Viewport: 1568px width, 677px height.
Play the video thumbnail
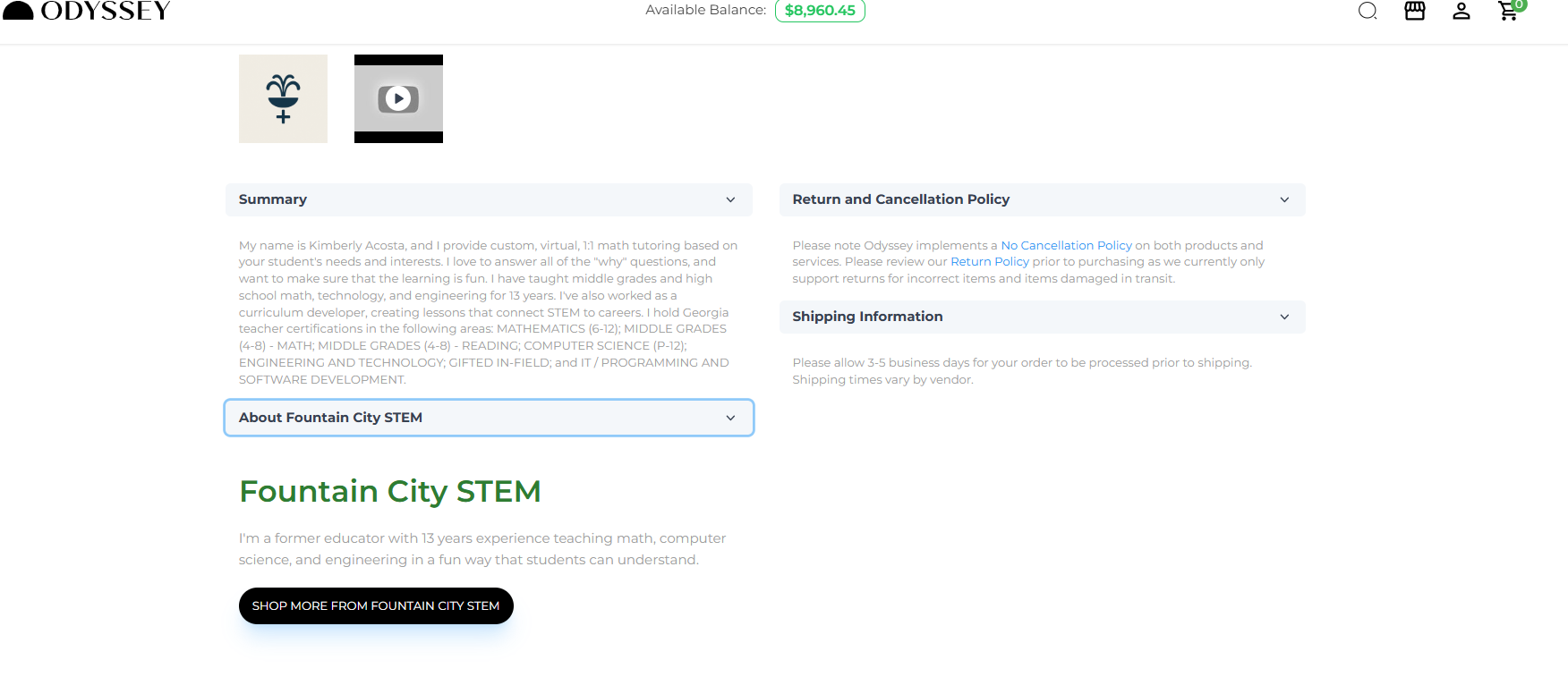[x=398, y=98]
